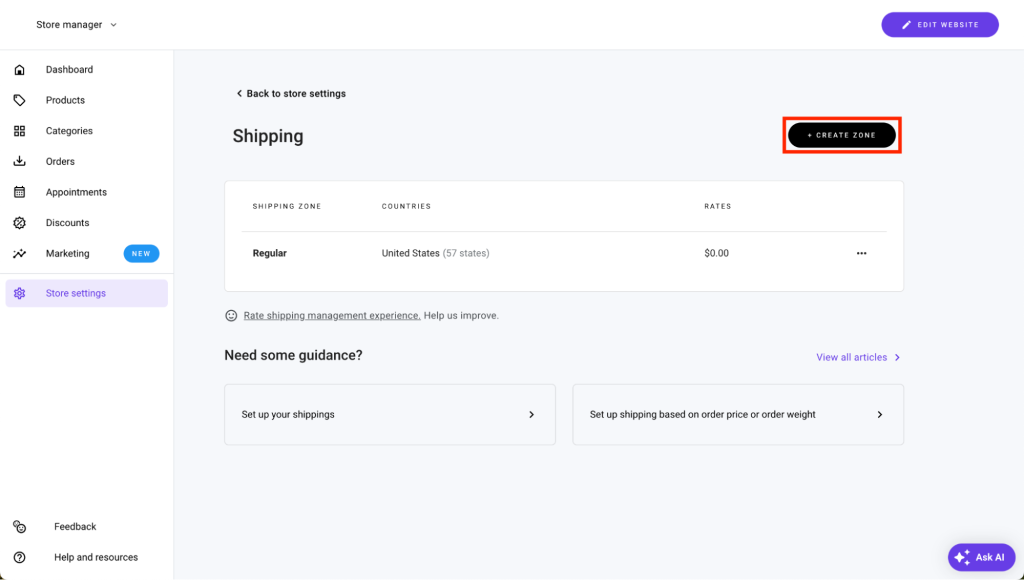Open Feedback in the sidebar
1024x580 pixels.
pyautogui.click(x=75, y=526)
